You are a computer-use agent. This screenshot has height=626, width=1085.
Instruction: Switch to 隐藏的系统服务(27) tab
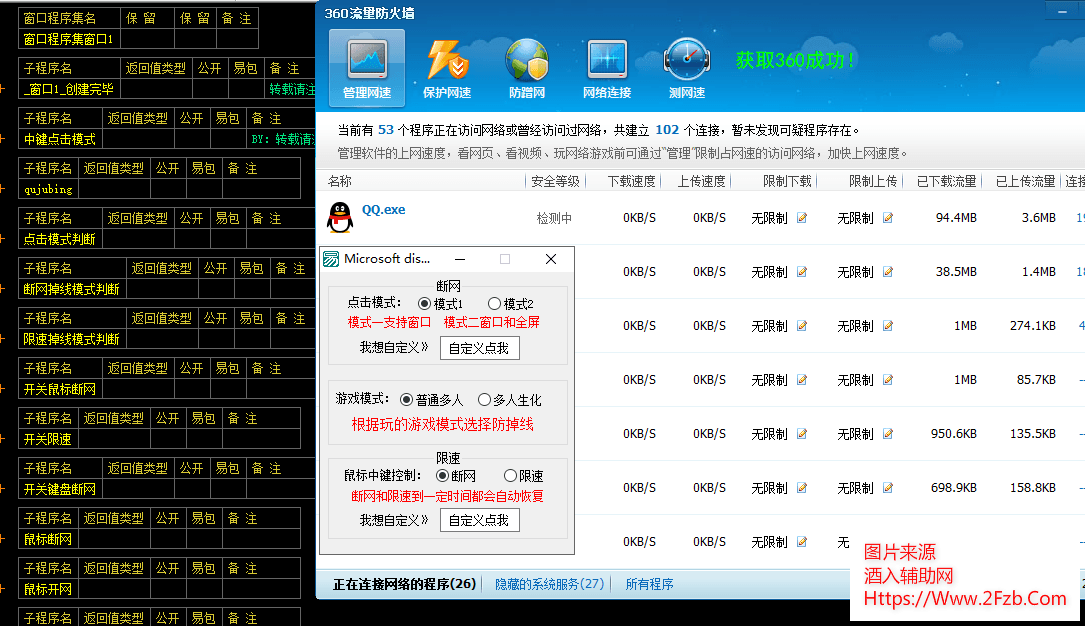coord(550,584)
